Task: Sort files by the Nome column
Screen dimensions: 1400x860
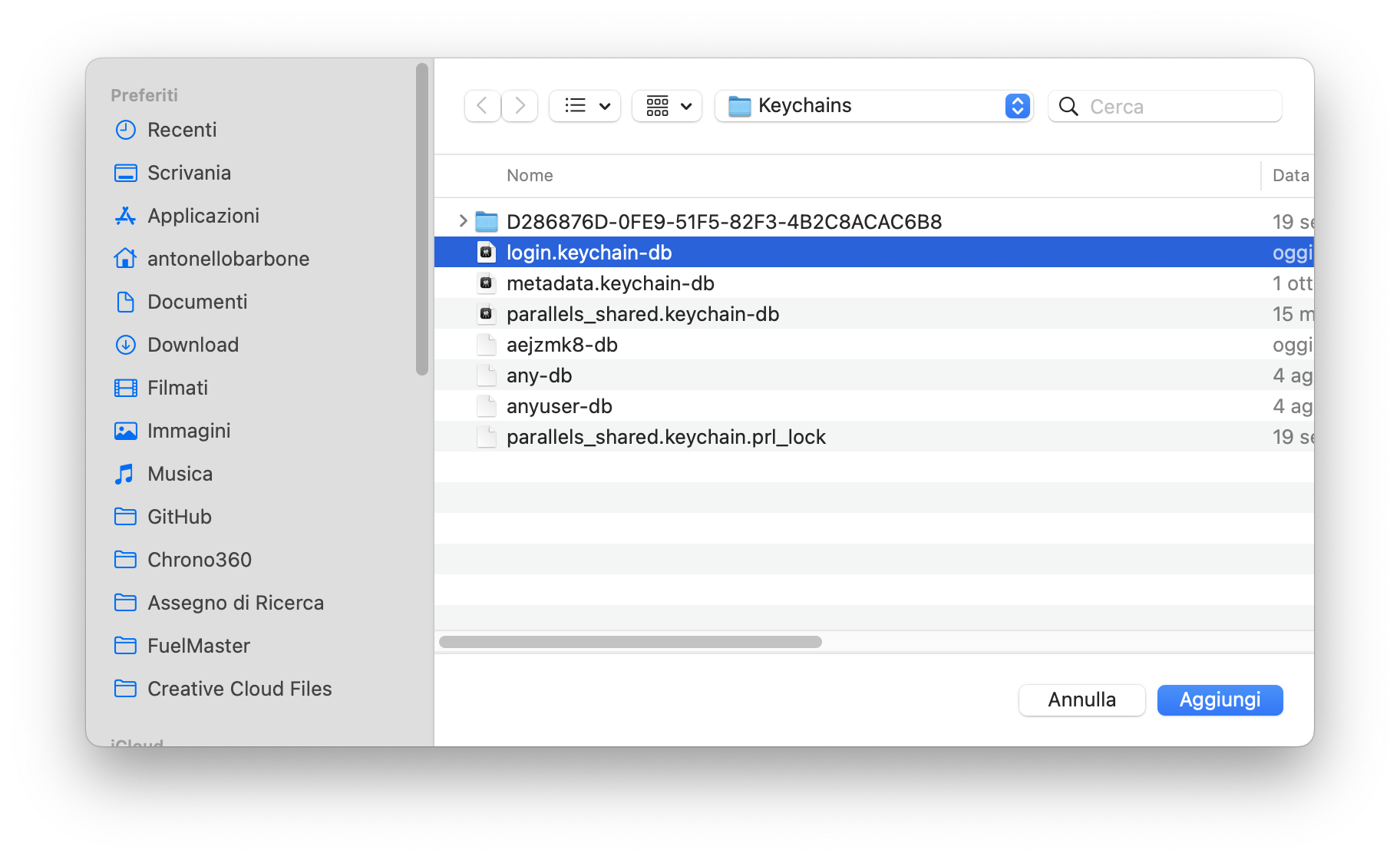Action: 530,175
